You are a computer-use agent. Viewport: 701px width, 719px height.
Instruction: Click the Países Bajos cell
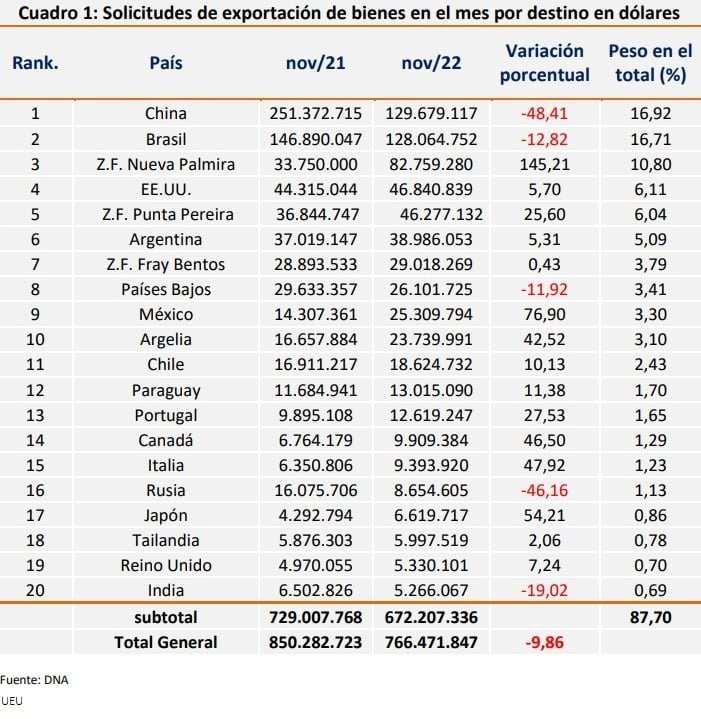click(166, 289)
